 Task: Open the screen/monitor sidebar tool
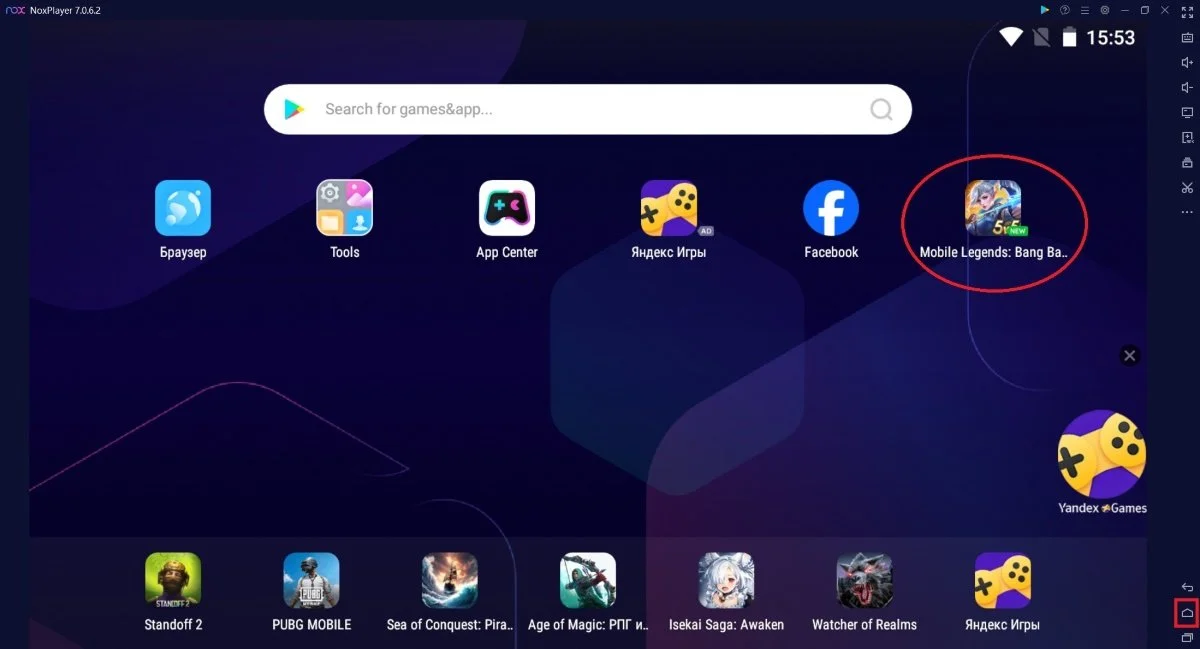coord(1187,112)
